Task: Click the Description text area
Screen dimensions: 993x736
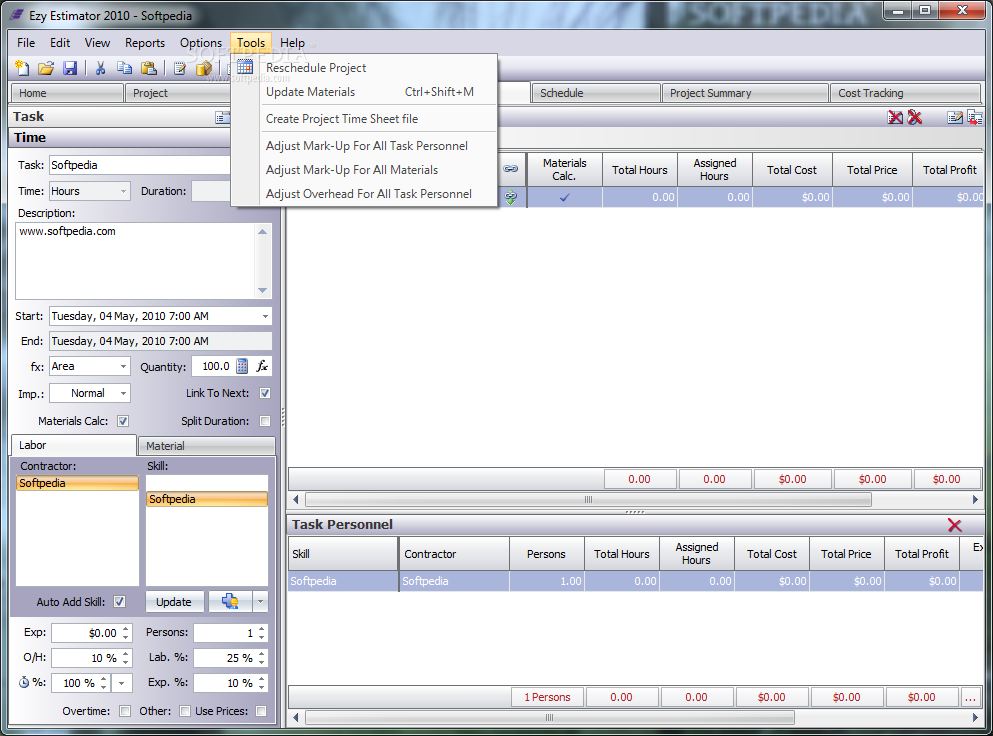Action: coord(136,261)
